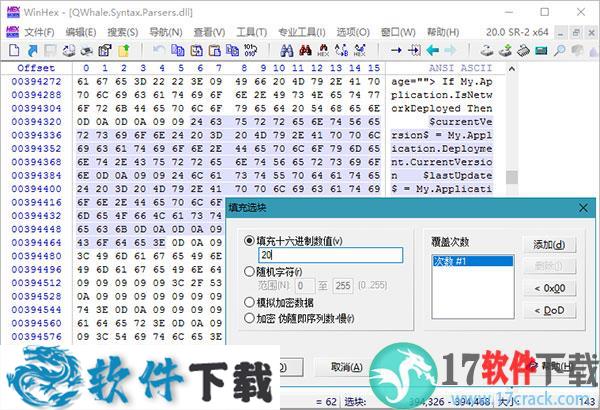Open the 查看(V) menu

tap(209, 32)
